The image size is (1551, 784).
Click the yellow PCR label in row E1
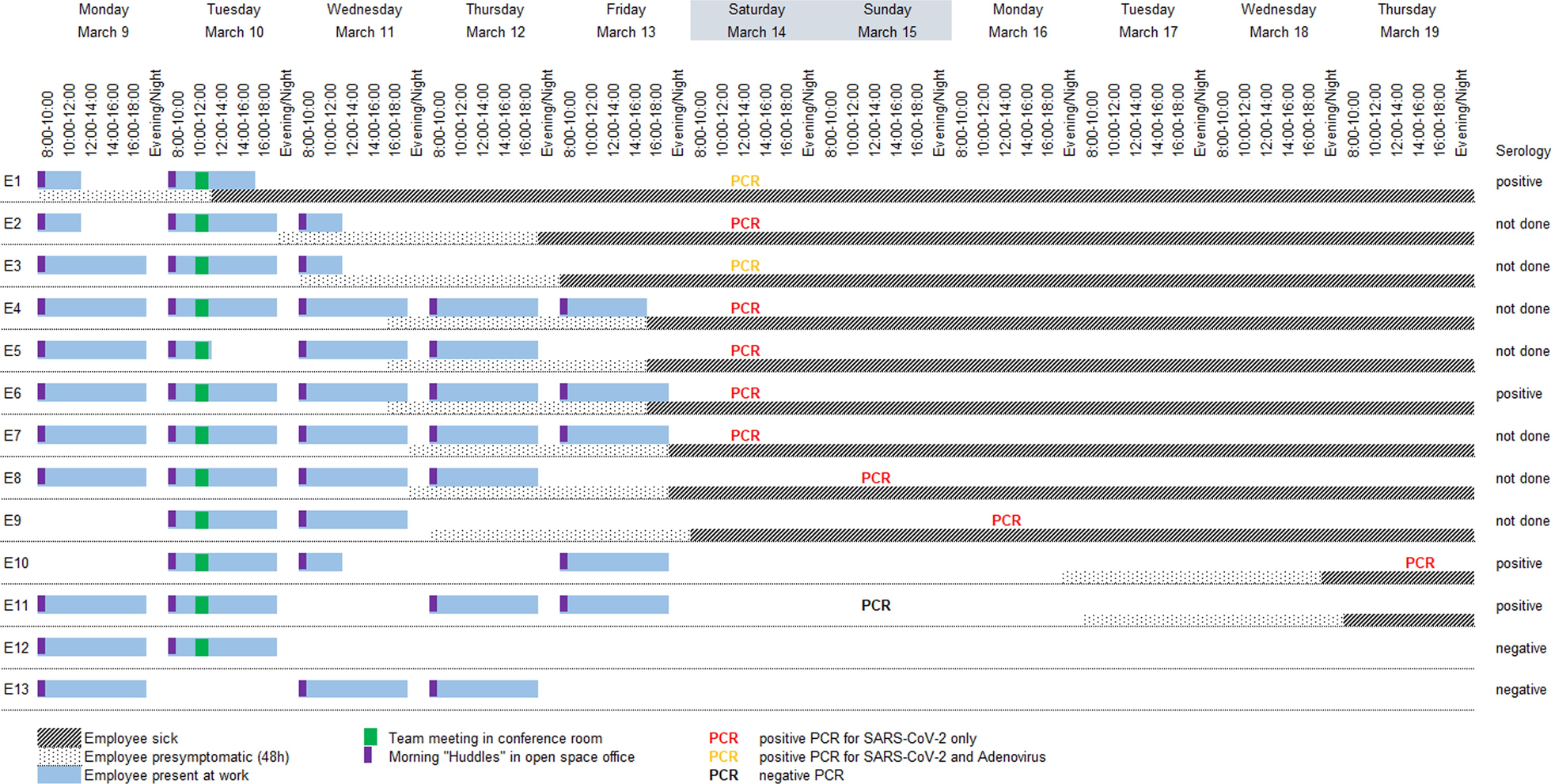(x=745, y=181)
